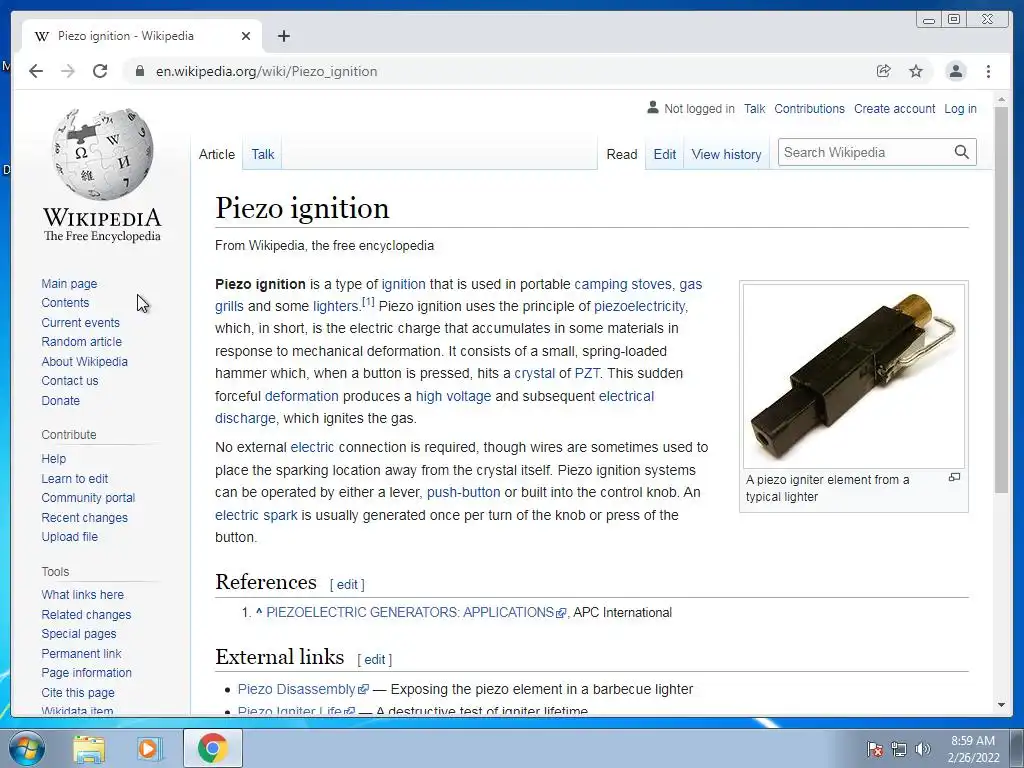
Task: Follow the piezoelectricity link
Action: click(x=639, y=306)
